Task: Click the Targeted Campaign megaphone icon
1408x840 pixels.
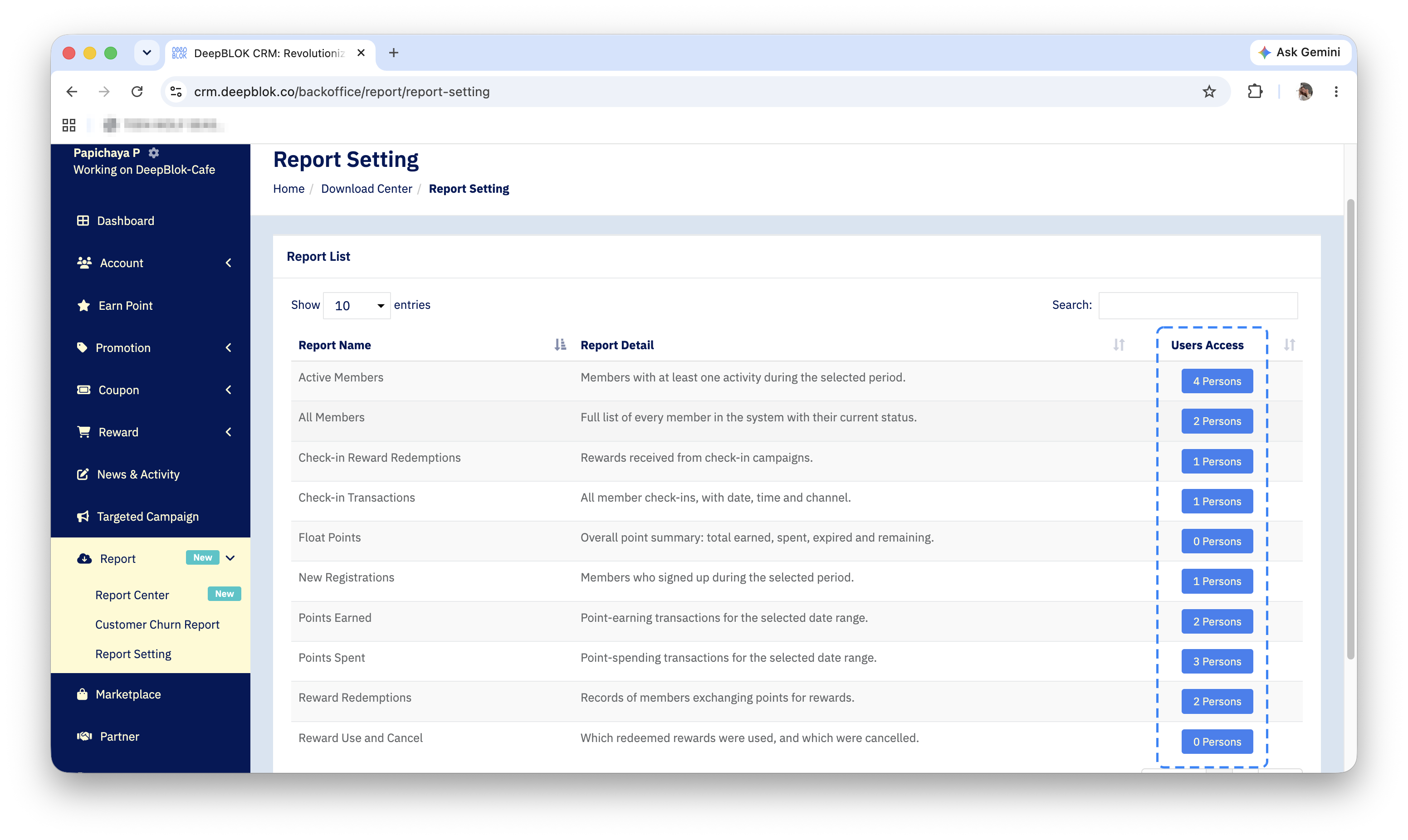Action: click(83, 516)
